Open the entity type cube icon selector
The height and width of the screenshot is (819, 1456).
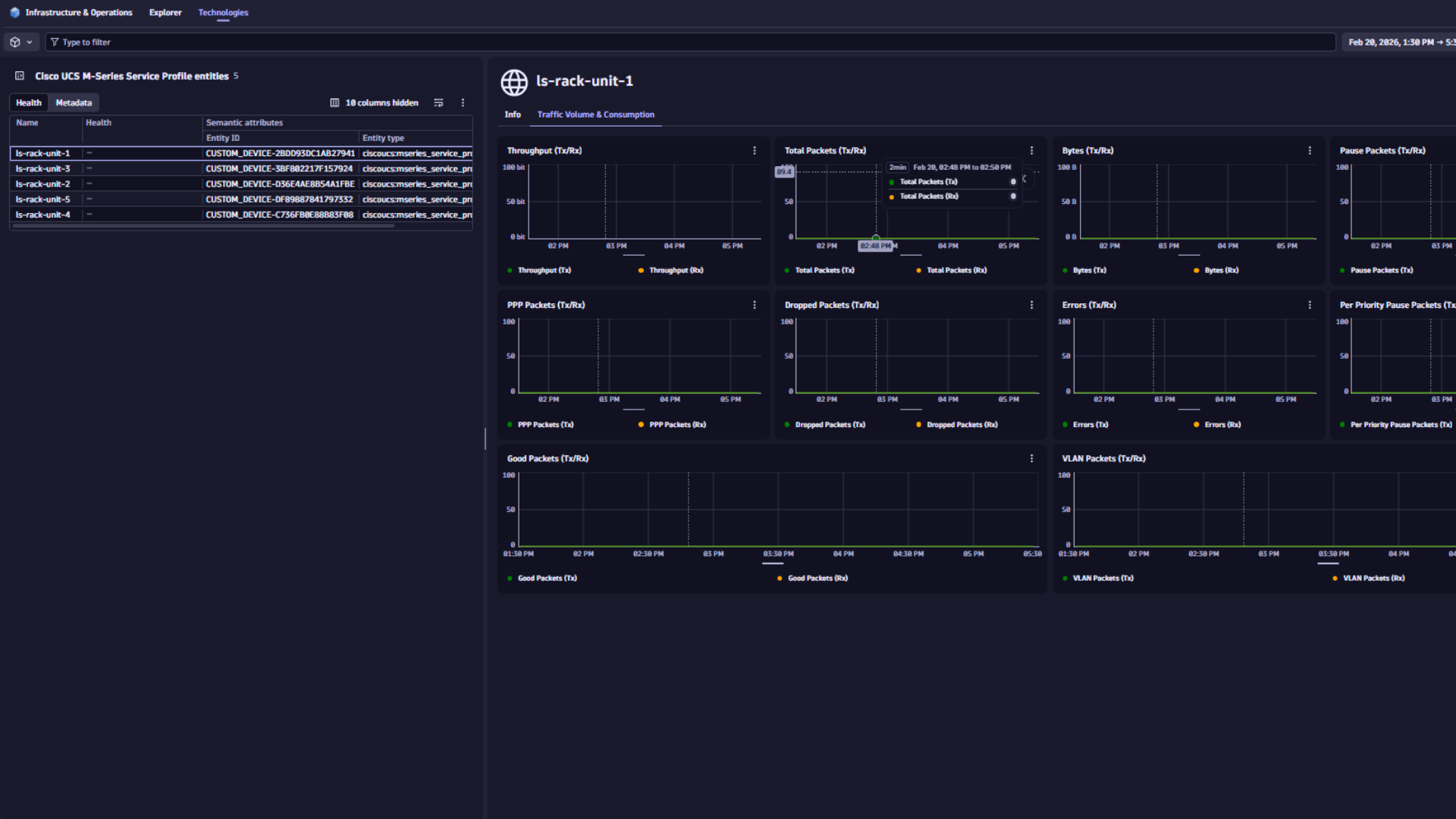(15, 42)
